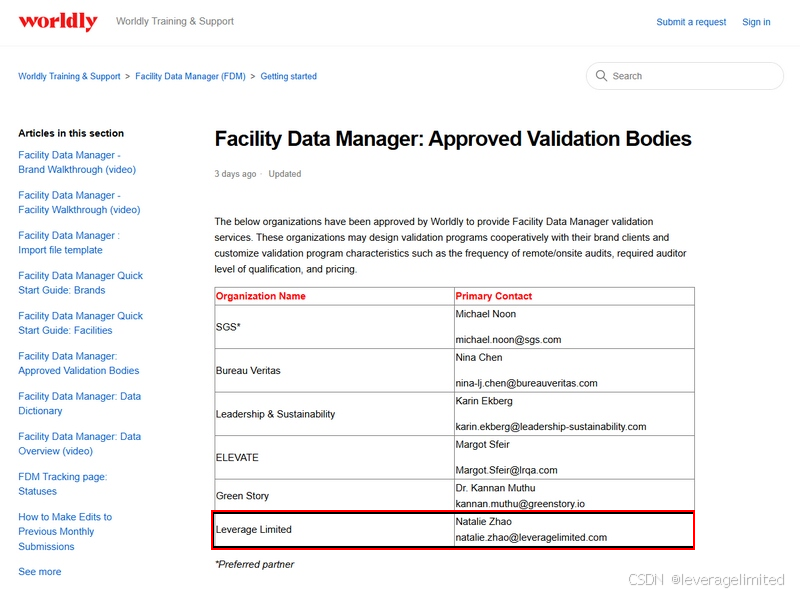This screenshot has height=595, width=800.
Task: Open FDM Tracking page: Statuses article
Action: click(x=63, y=484)
